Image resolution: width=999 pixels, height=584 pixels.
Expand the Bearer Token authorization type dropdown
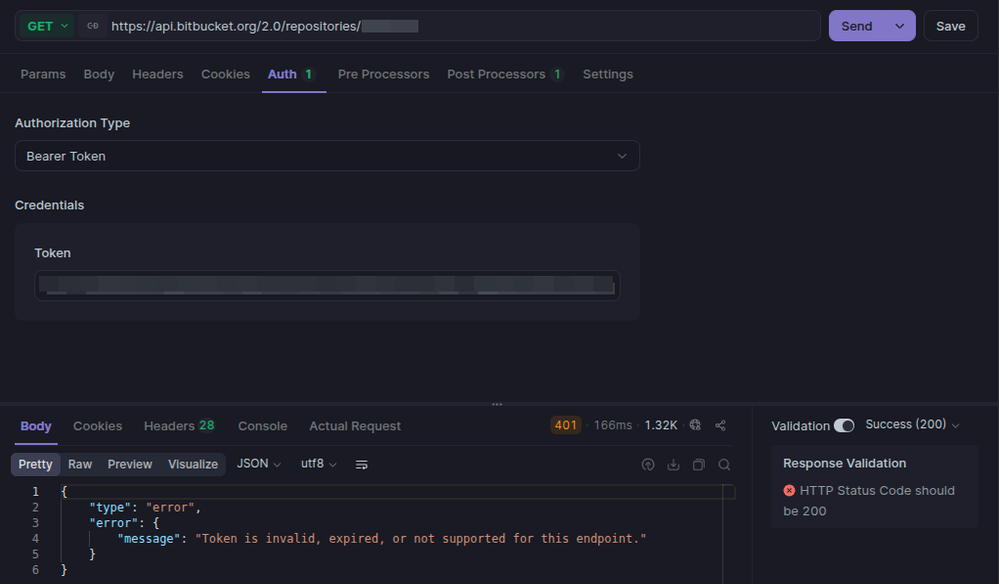click(x=327, y=156)
